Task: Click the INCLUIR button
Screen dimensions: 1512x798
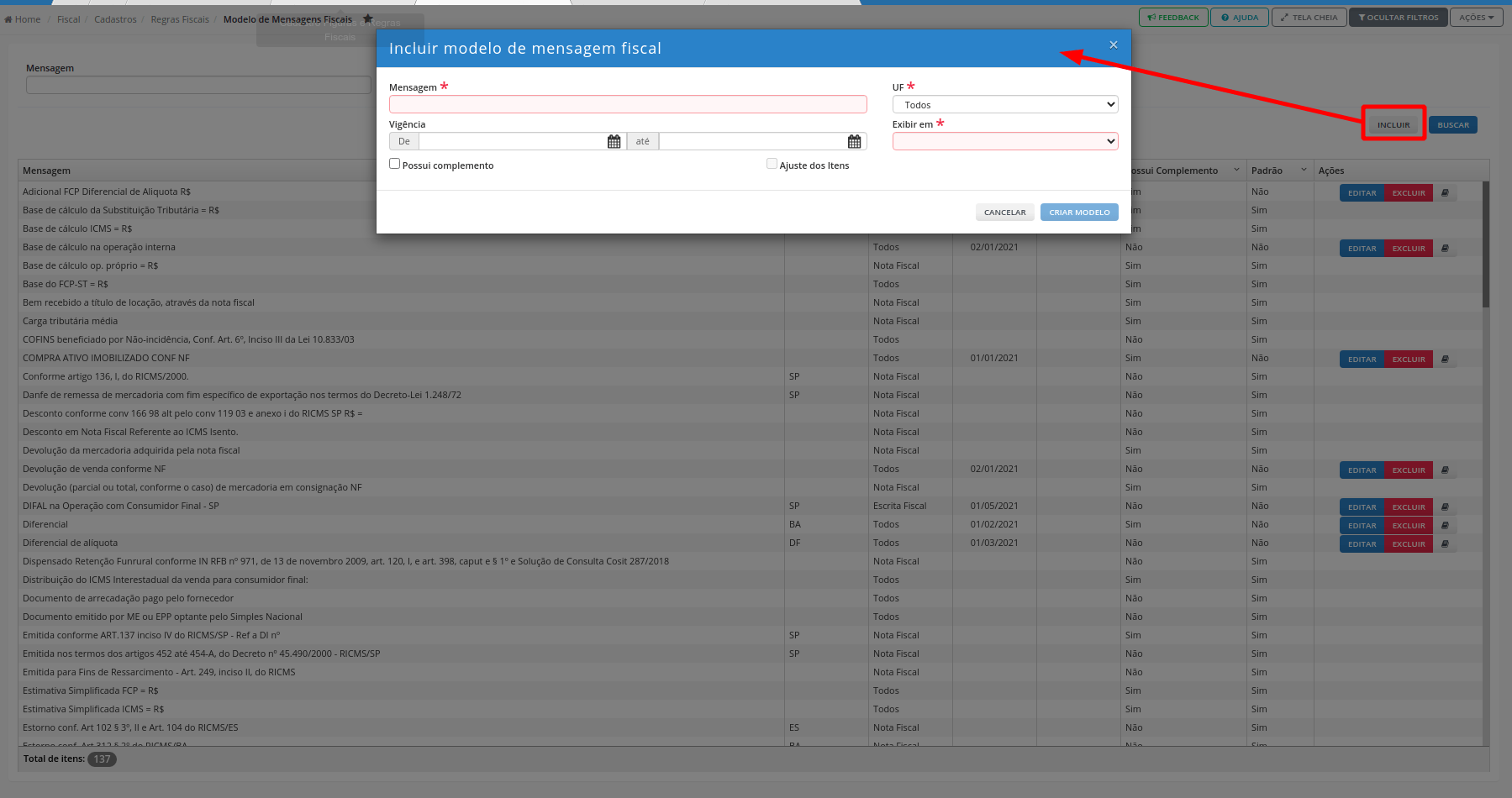Action: [1393, 125]
